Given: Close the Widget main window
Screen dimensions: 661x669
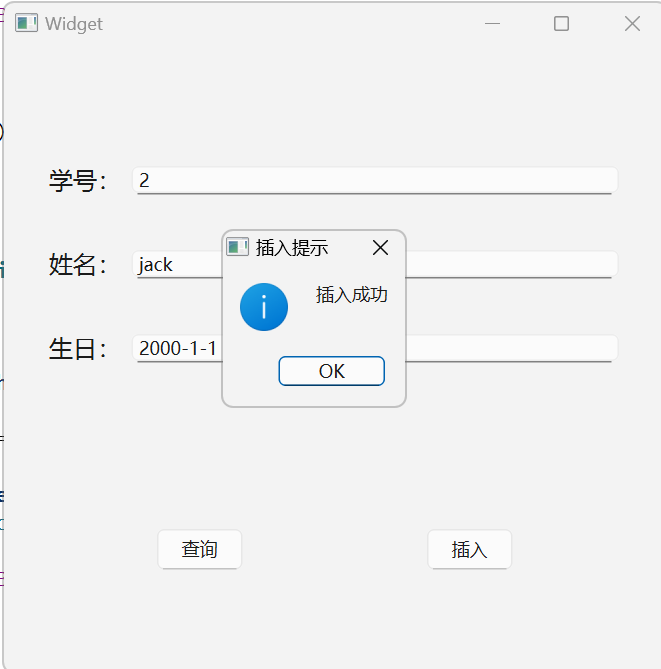Looking at the screenshot, I should 632,23.
